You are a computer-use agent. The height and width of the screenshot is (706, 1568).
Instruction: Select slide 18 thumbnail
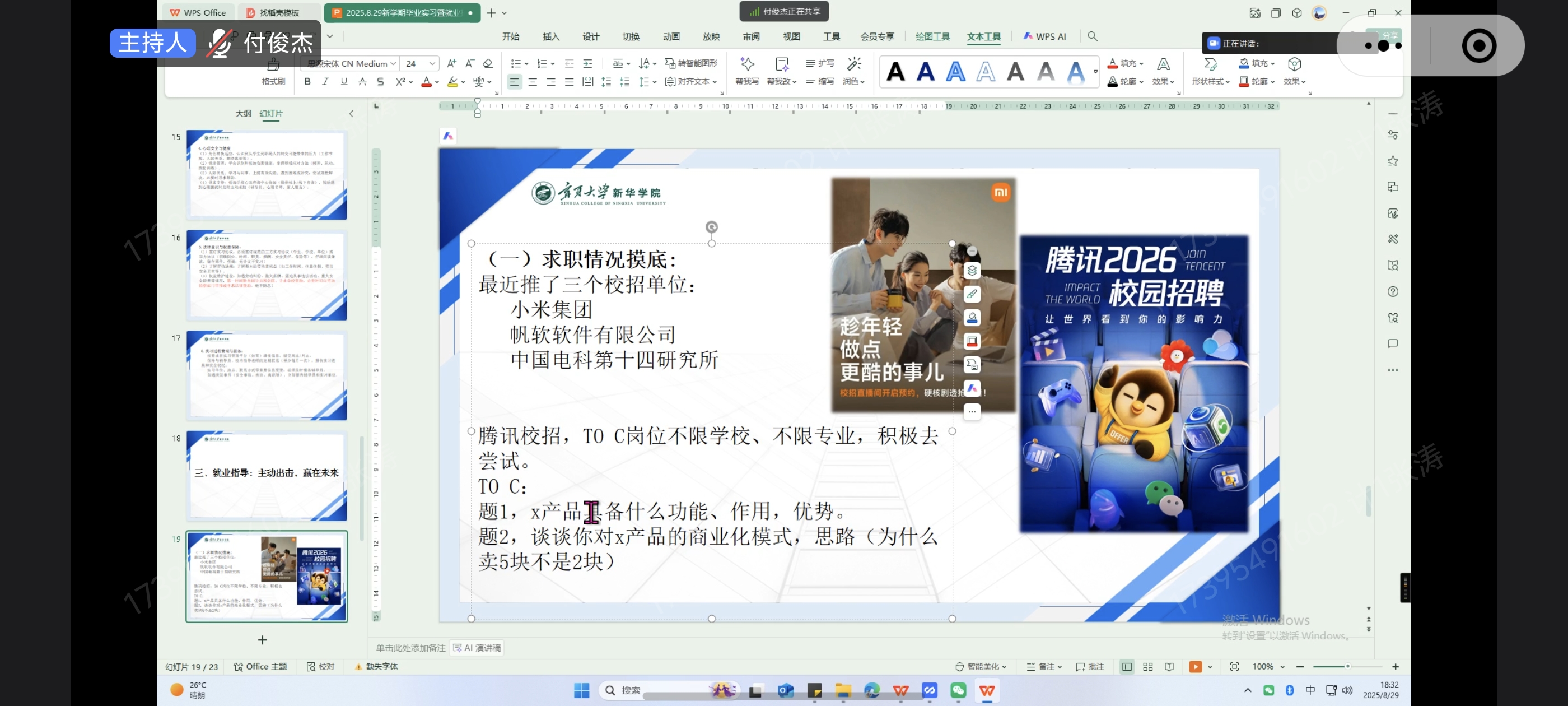(267, 476)
